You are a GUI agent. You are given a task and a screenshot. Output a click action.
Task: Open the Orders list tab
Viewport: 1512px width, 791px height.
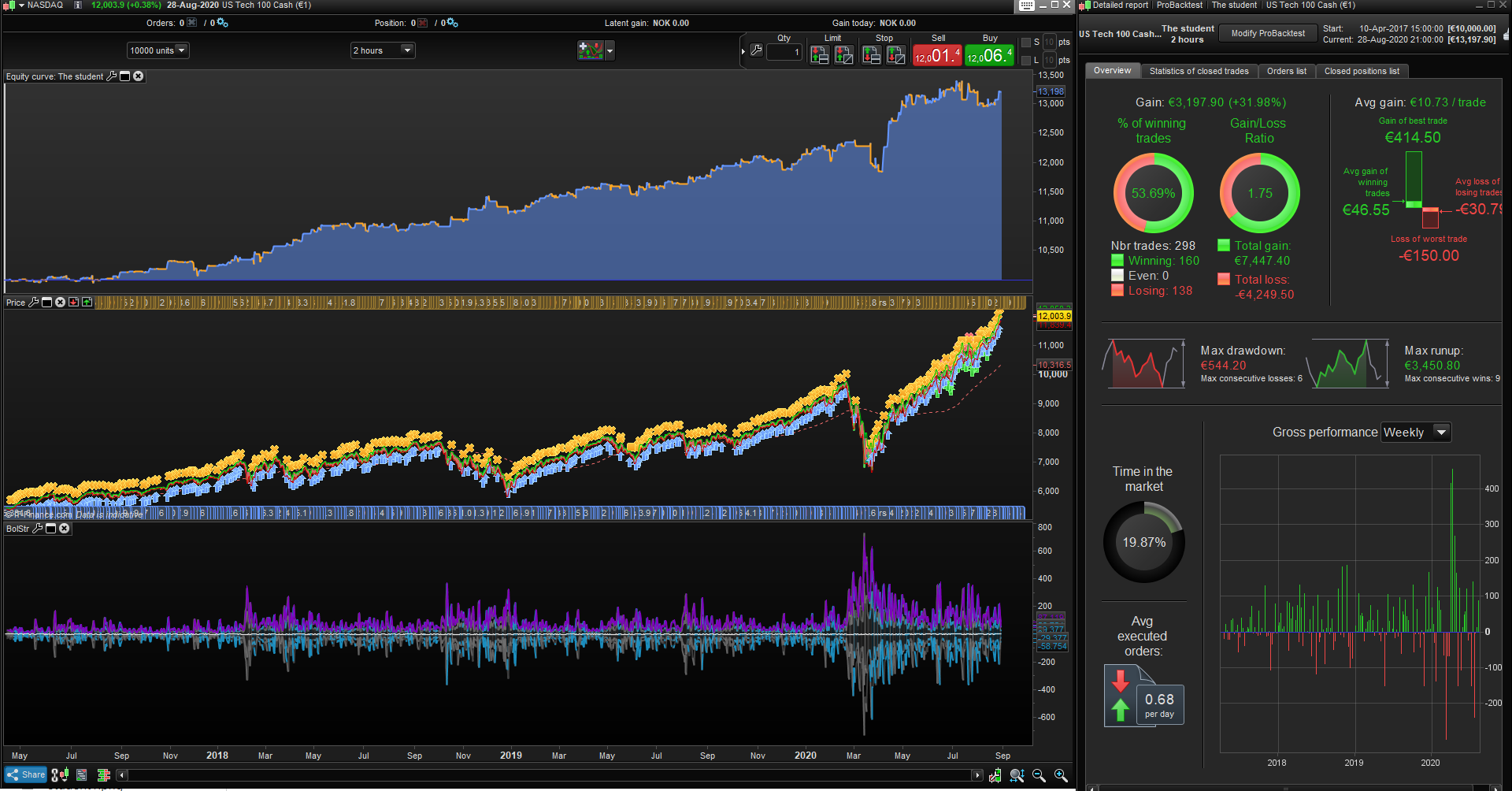tap(1286, 71)
